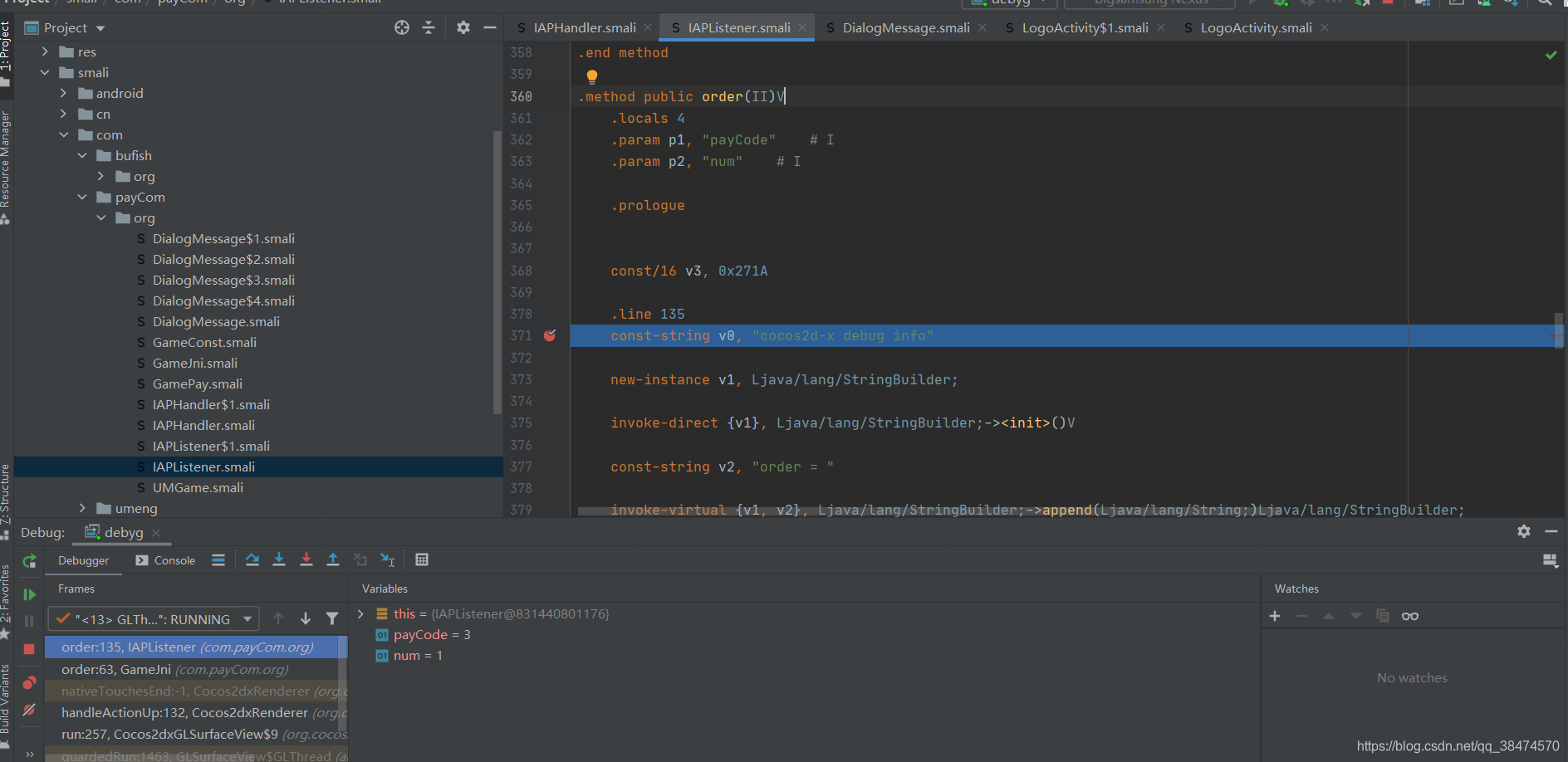Click the Drop Frame icon
This screenshot has width=1568, height=762.
pos(360,560)
